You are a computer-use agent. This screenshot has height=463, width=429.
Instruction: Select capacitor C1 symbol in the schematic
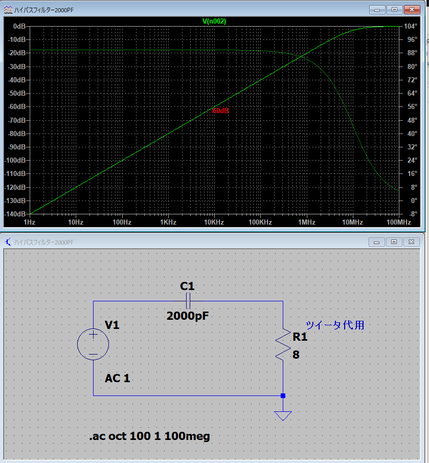tap(188, 301)
